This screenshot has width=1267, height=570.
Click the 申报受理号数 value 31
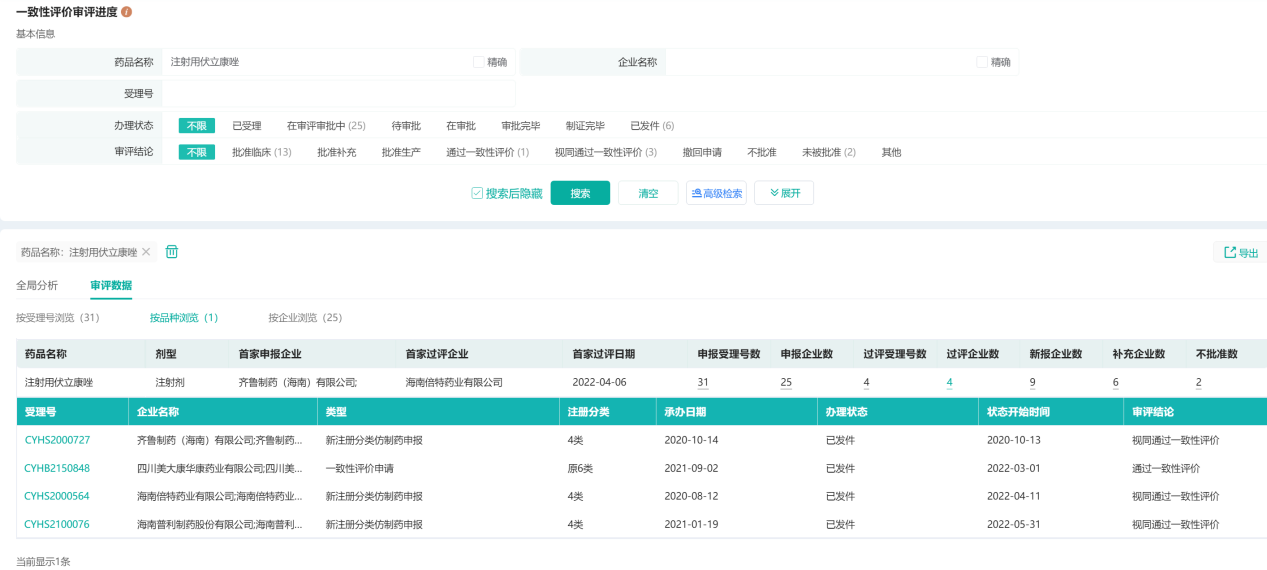pos(703,382)
